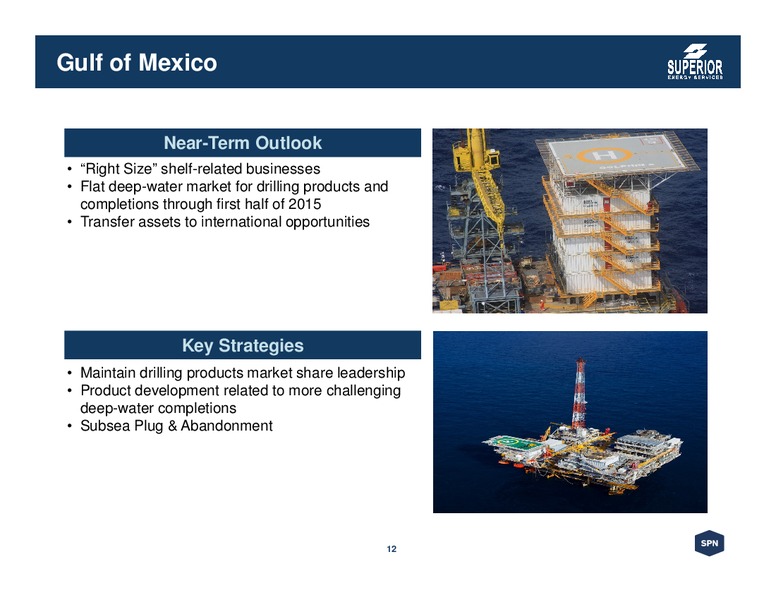Viewport: 776px width, 600px height.
Task: Select the Transfer assets to international opportunities bullet
Action: pyautogui.click(x=225, y=222)
